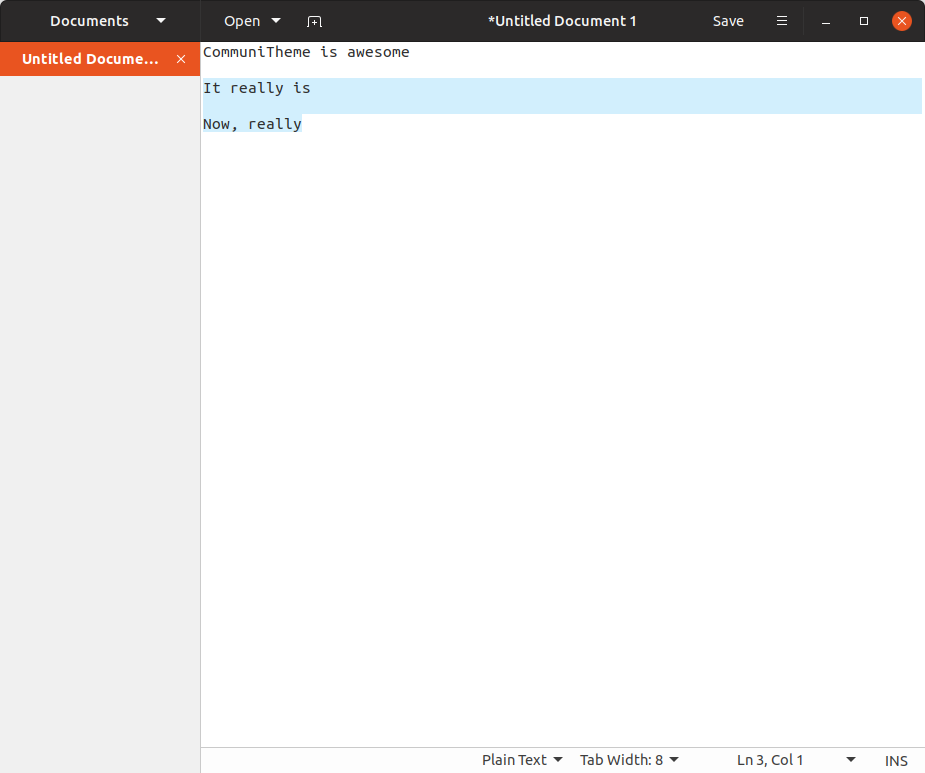Click Open to browse for a file
Viewport: 925px width, 773px height.
click(x=240, y=21)
